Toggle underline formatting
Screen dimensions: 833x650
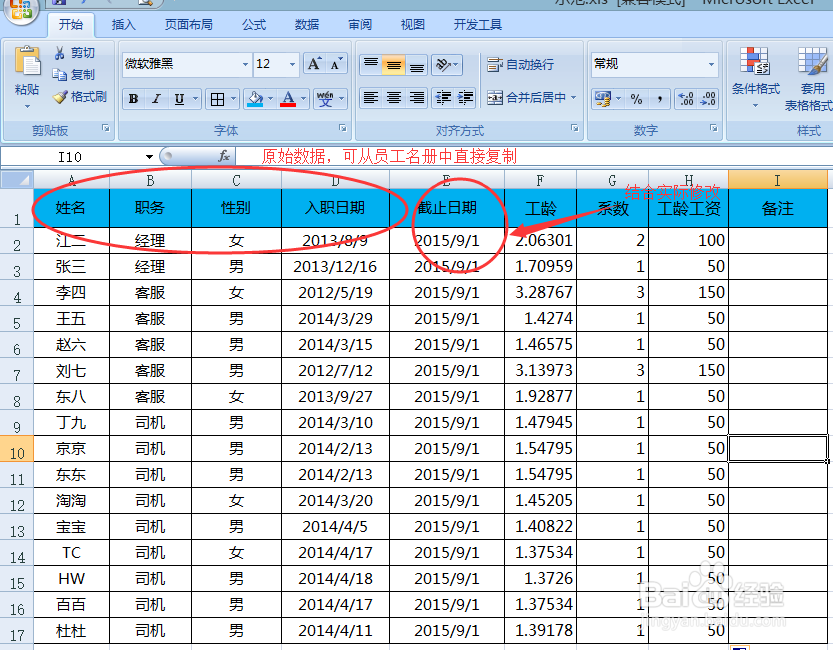click(x=177, y=98)
